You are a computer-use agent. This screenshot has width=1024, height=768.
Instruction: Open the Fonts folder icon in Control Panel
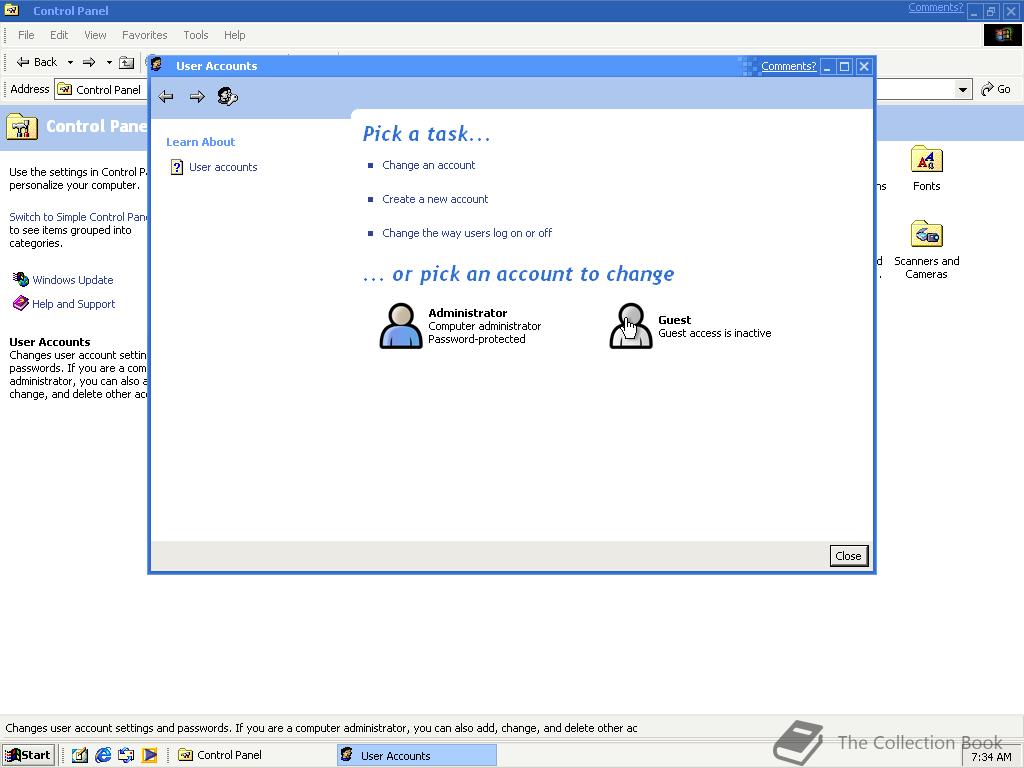(x=926, y=160)
